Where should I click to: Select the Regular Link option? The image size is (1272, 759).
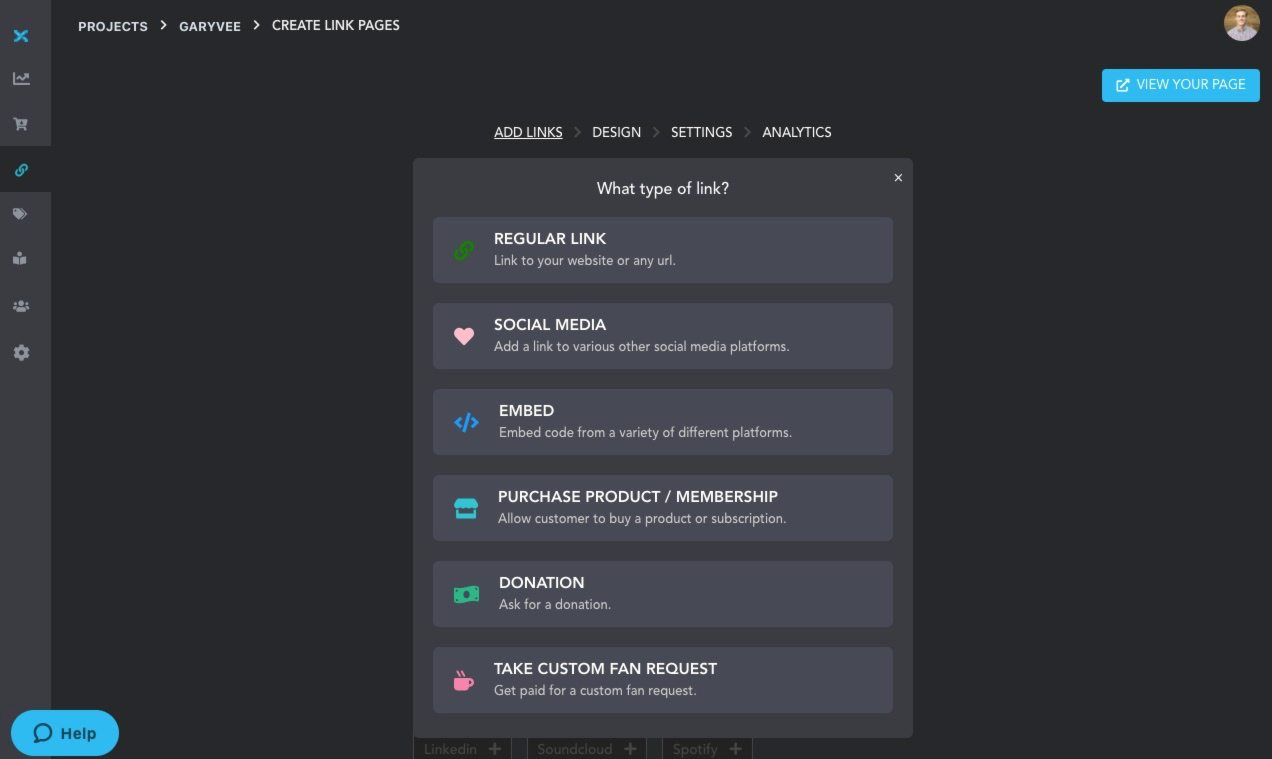click(662, 250)
